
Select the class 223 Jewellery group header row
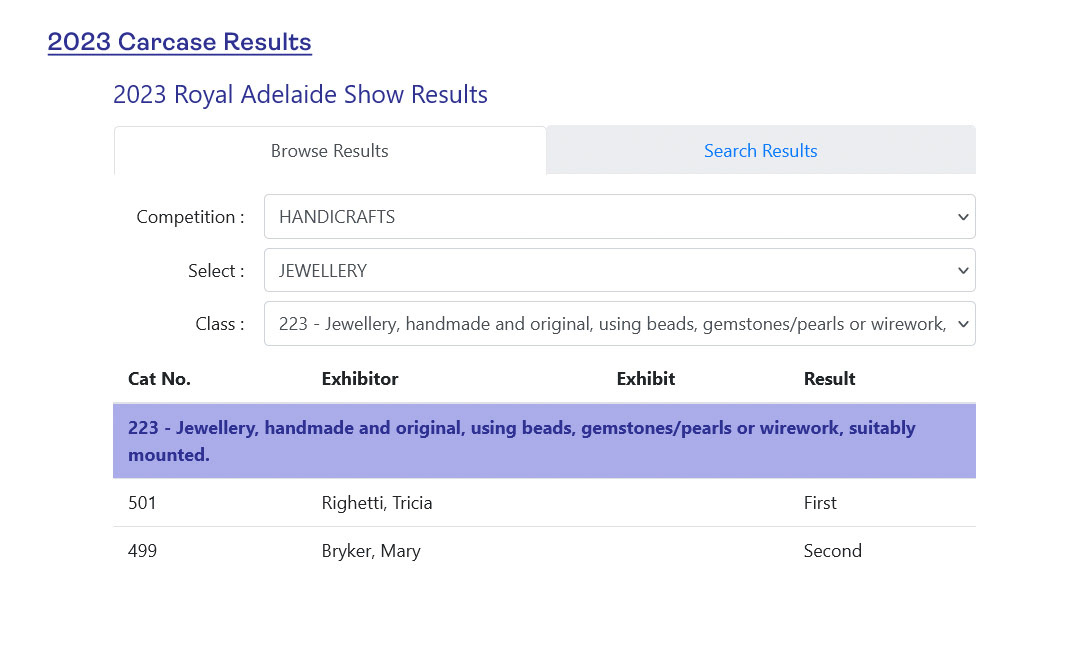544,441
